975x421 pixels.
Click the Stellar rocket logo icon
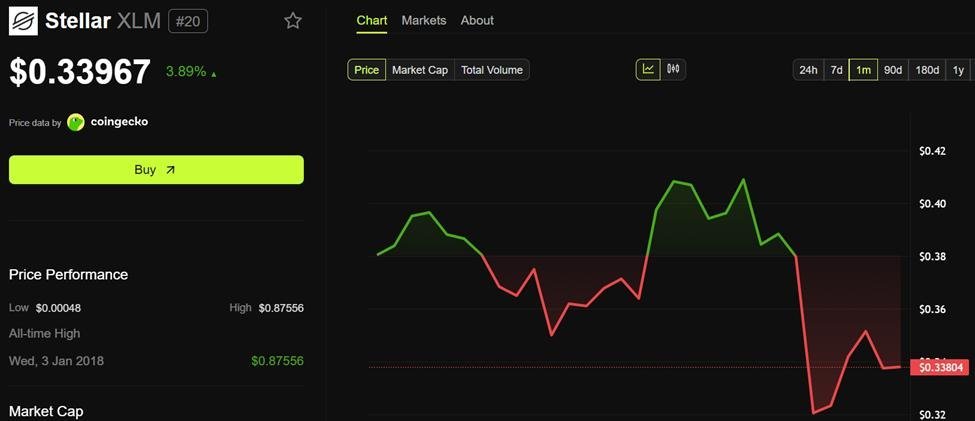[x=23, y=21]
